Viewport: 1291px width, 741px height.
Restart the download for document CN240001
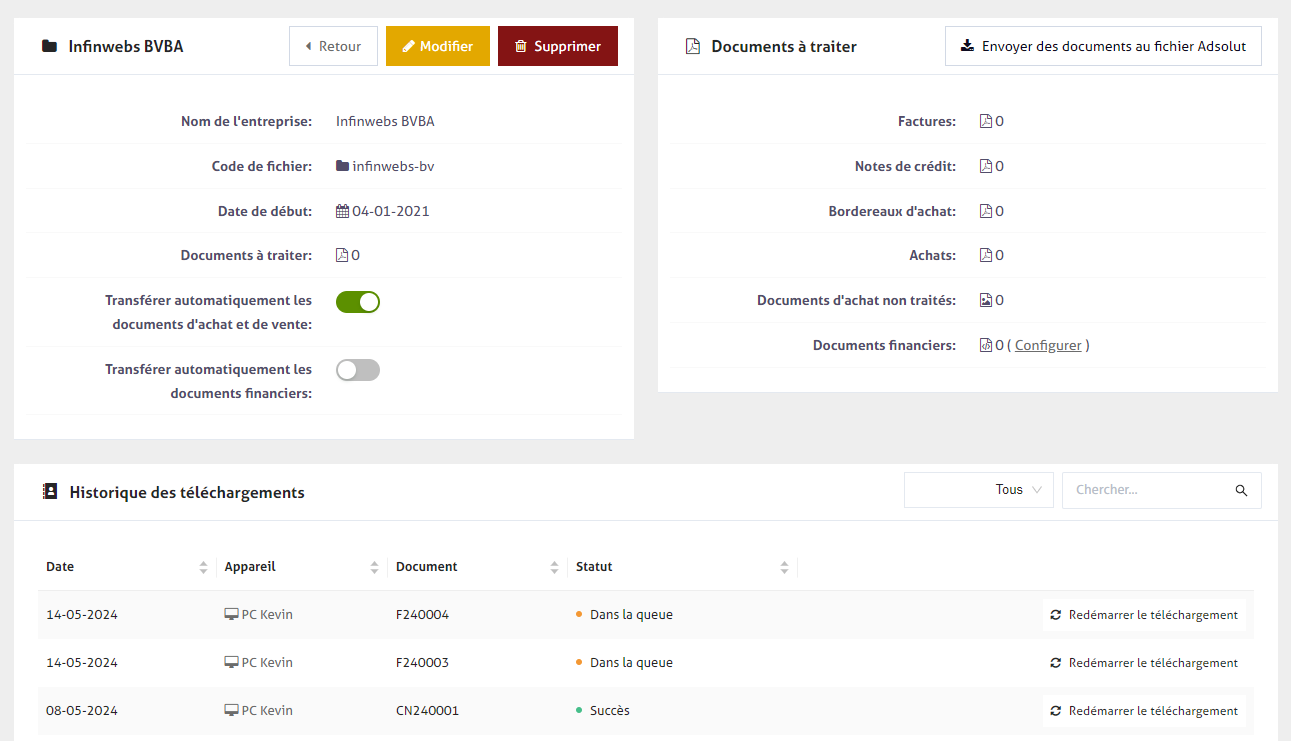point(1144,711)
